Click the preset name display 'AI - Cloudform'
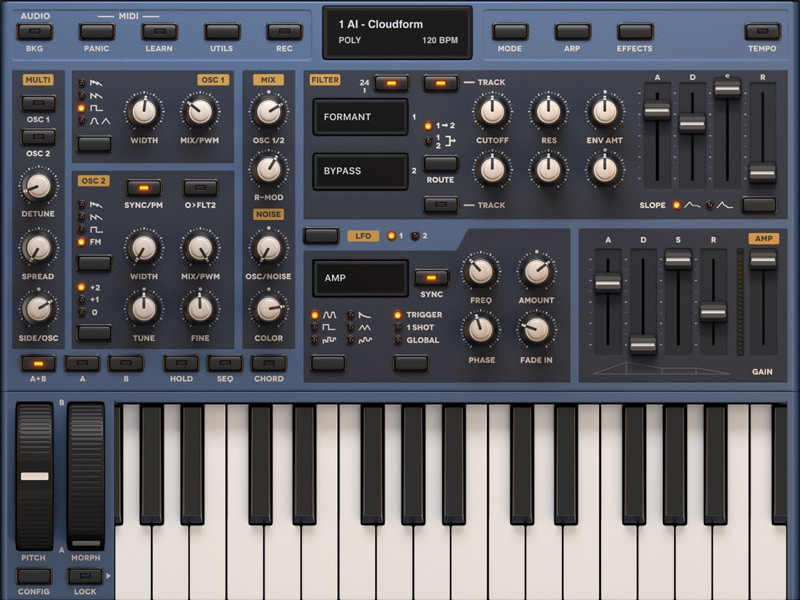This screenshot has height=600, width=800. pos(397,33)
